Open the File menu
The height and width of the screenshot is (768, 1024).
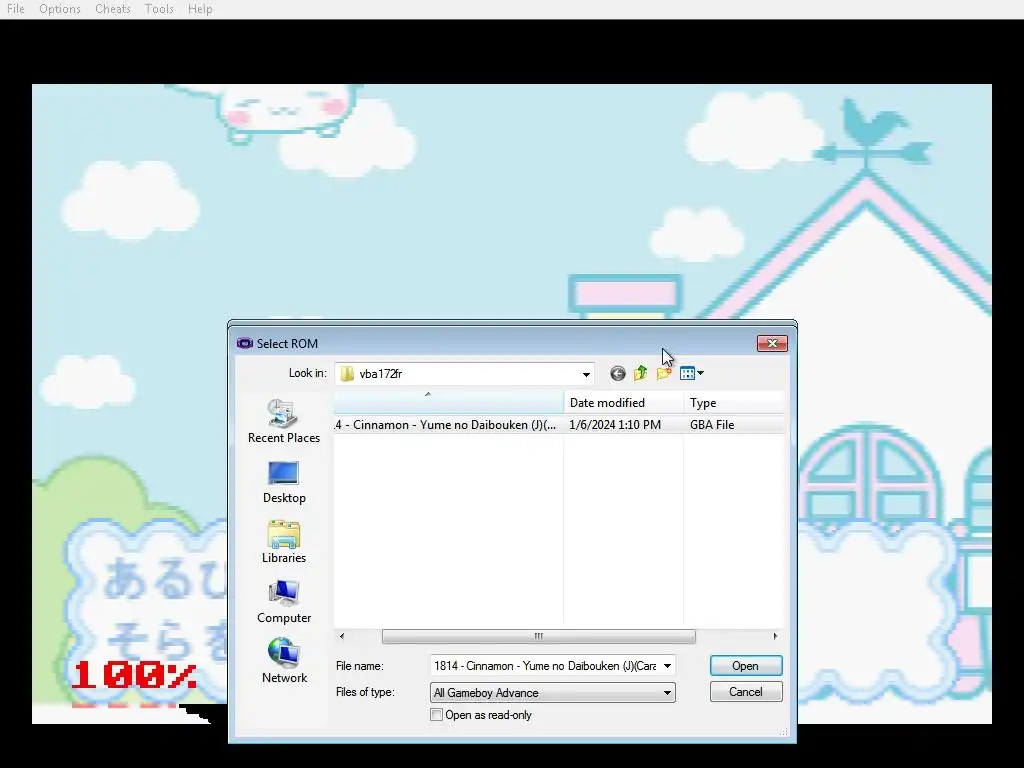[16, 9]
